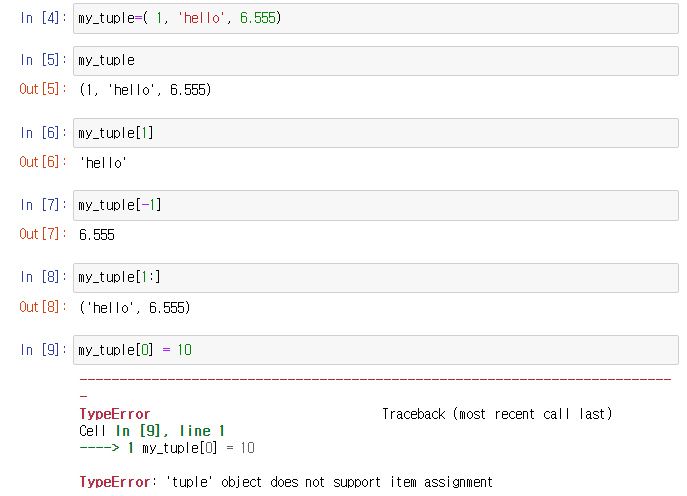Screen dimensions: 687x496
Task: Click output text ('hello', 6.555)
Action: pyautogui.click(x=135, y=308)
